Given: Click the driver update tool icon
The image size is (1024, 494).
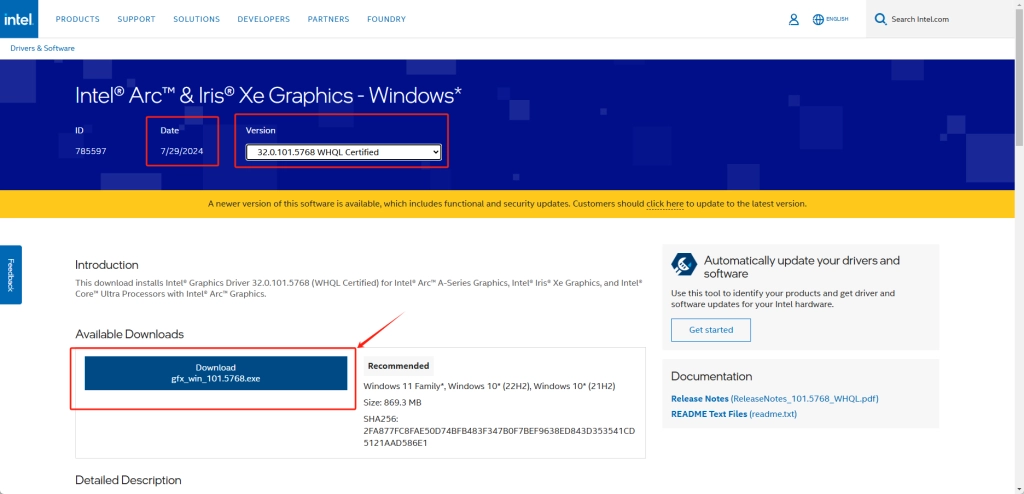Looking at the screenshot, I should (684, 264).
